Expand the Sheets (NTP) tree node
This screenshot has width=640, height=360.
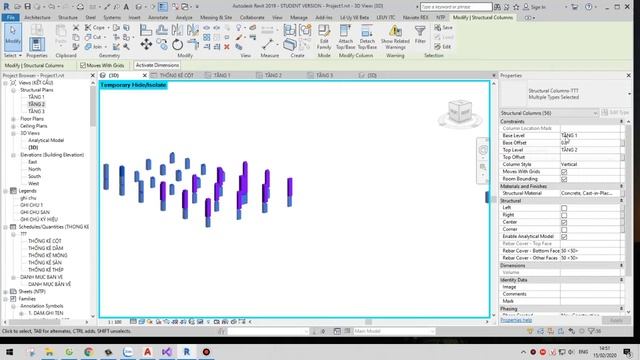(5, 292)
